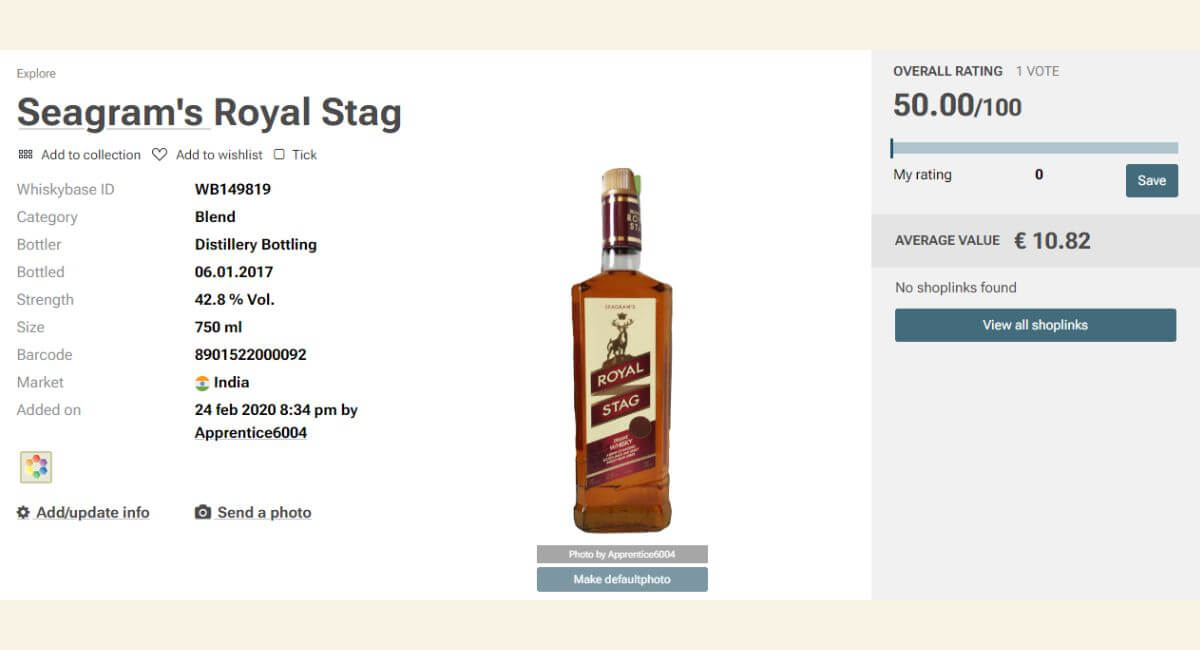This screenshot has width=1200, height=650.
Task: Open View all shoplinks
Action: click(x=1034, y=324)
